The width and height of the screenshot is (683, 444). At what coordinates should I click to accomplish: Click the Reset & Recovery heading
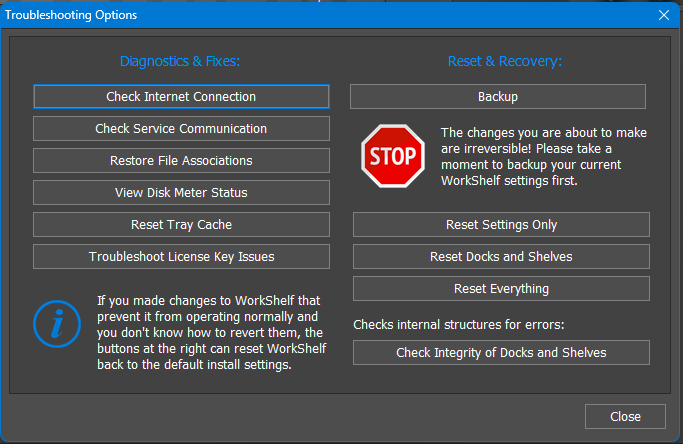click(x=505, y=62)
